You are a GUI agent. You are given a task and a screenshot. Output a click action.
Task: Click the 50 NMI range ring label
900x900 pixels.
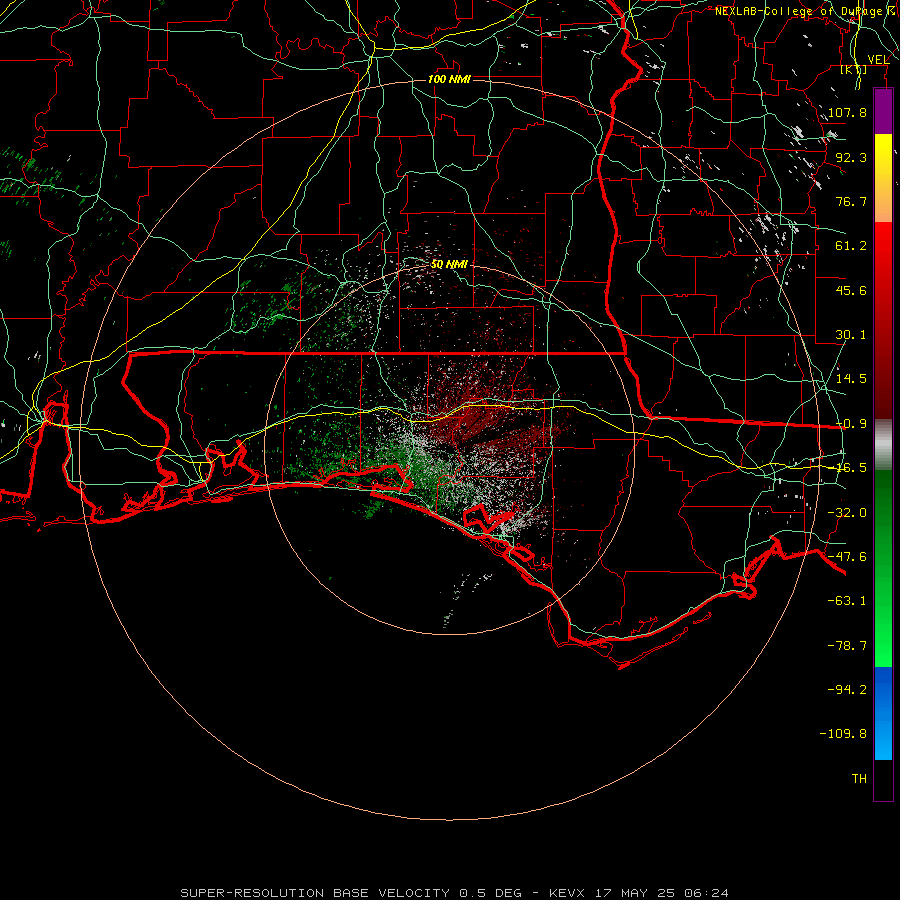click(x=449, y=264)
